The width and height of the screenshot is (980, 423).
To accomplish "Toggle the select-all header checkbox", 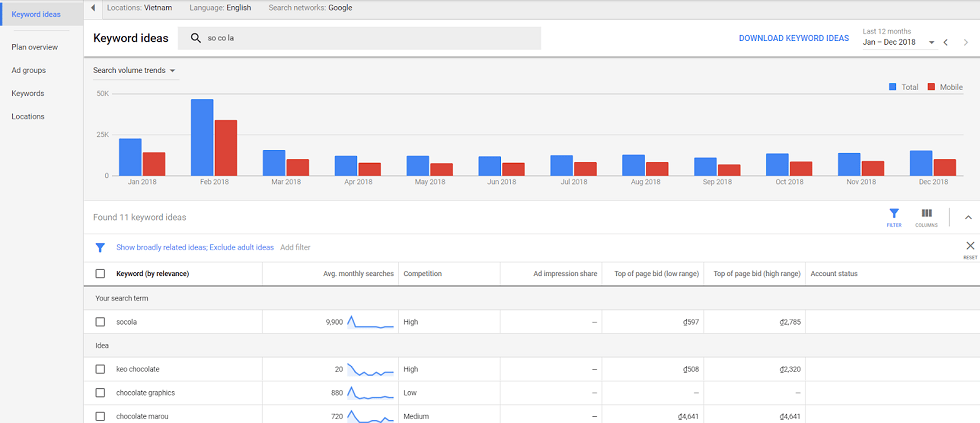I will (x=100, y=273).
